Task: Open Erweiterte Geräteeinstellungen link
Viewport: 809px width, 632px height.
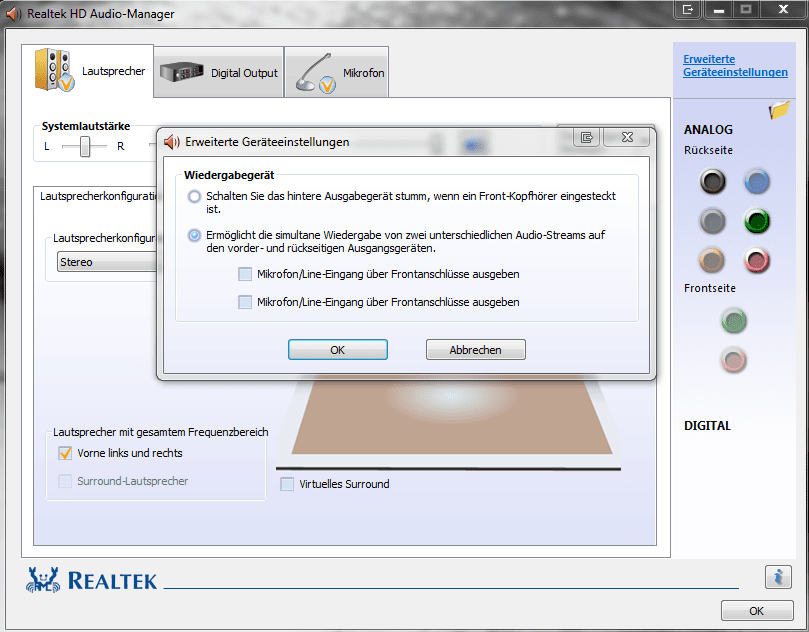Action: pos(735,66)
